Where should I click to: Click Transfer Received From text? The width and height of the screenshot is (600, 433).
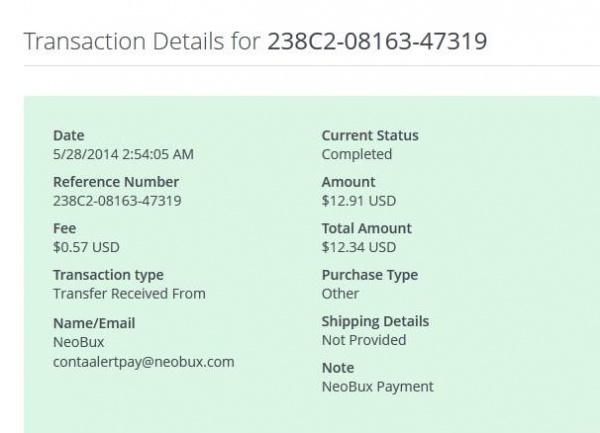[x=128, y=293]
